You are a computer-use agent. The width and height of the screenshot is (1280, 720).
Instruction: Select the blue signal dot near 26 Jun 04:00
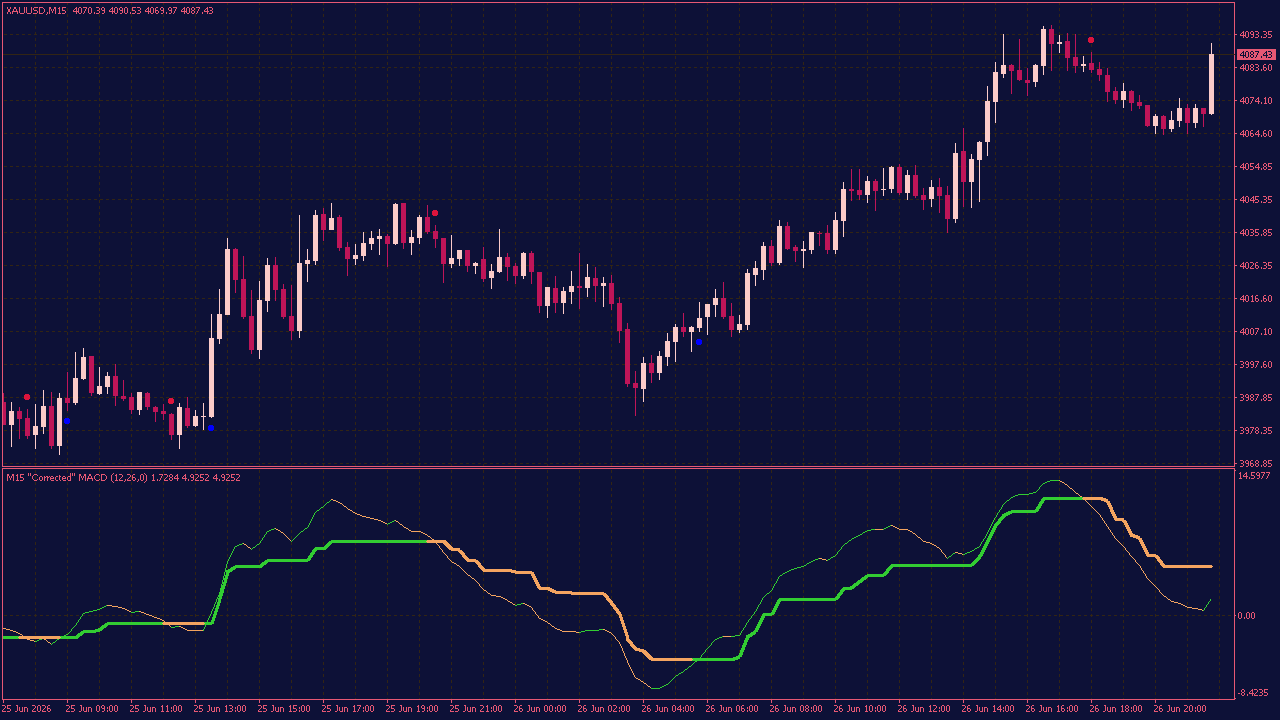click(x=699, y=342)
